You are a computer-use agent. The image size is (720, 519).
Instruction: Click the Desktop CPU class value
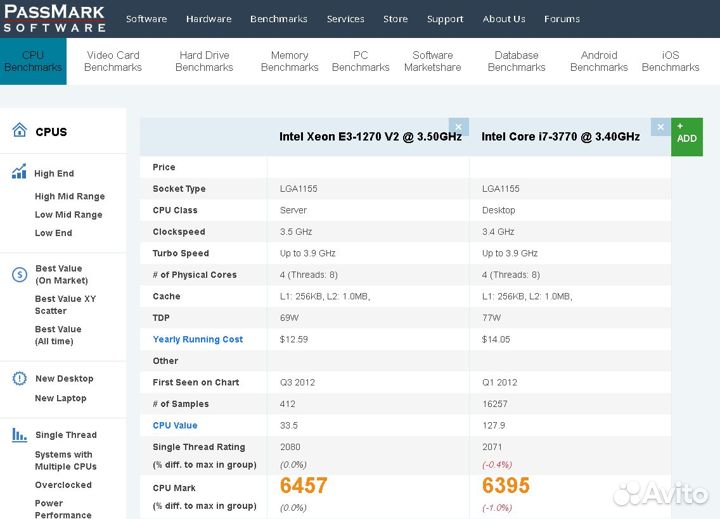coord(498,210)
